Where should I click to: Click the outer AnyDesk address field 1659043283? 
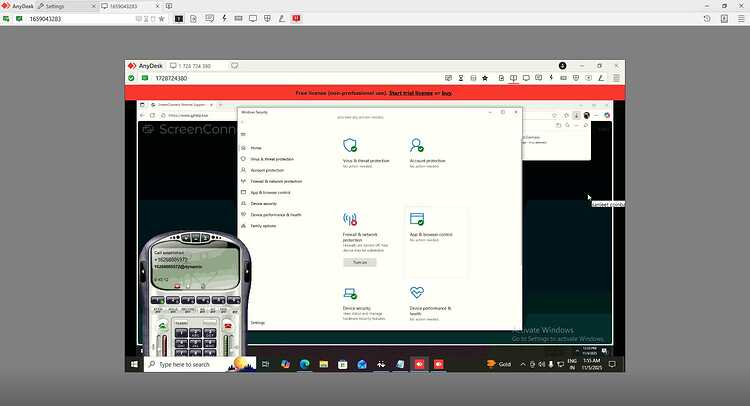[79, 19]
